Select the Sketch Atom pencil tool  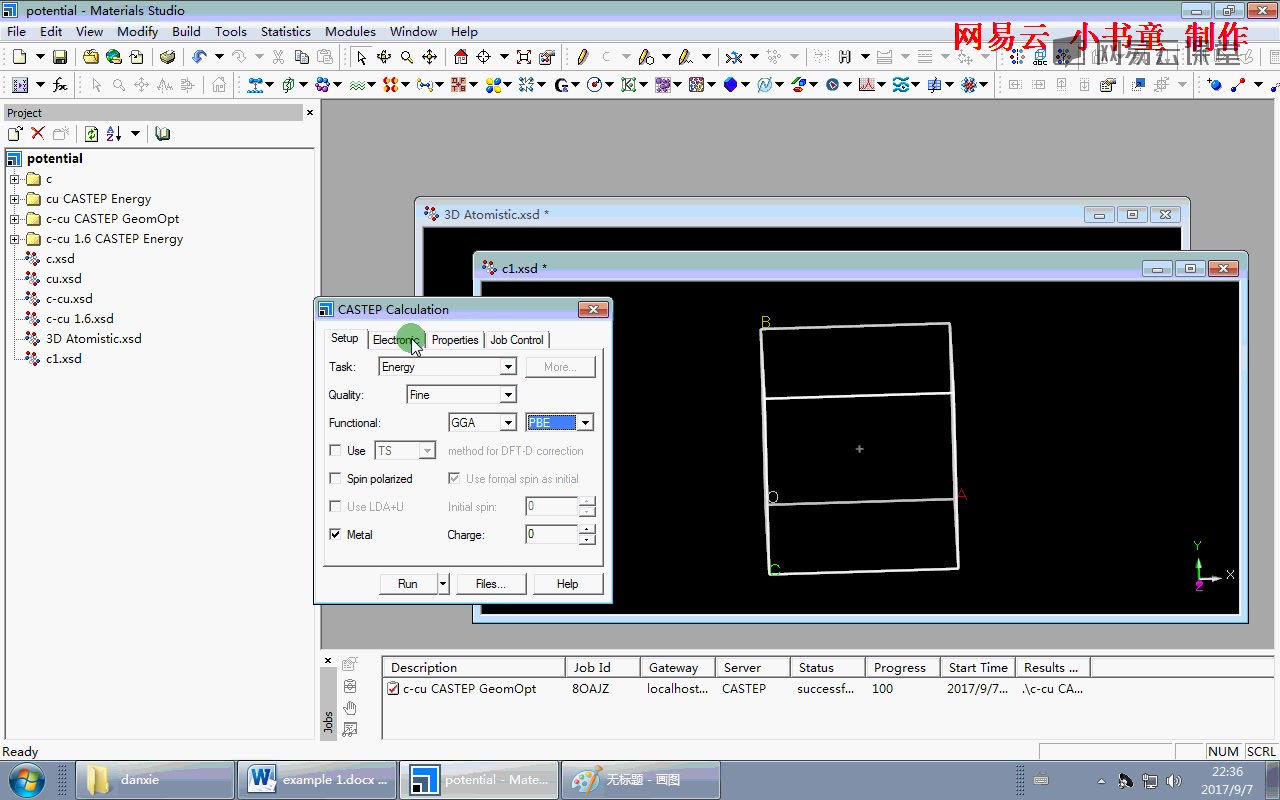(582, 57)
